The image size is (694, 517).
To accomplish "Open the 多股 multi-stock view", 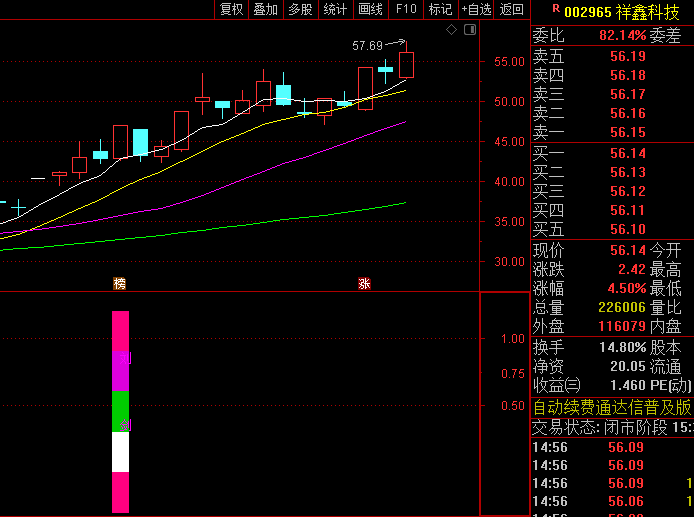I will click(x=301, y=9).
